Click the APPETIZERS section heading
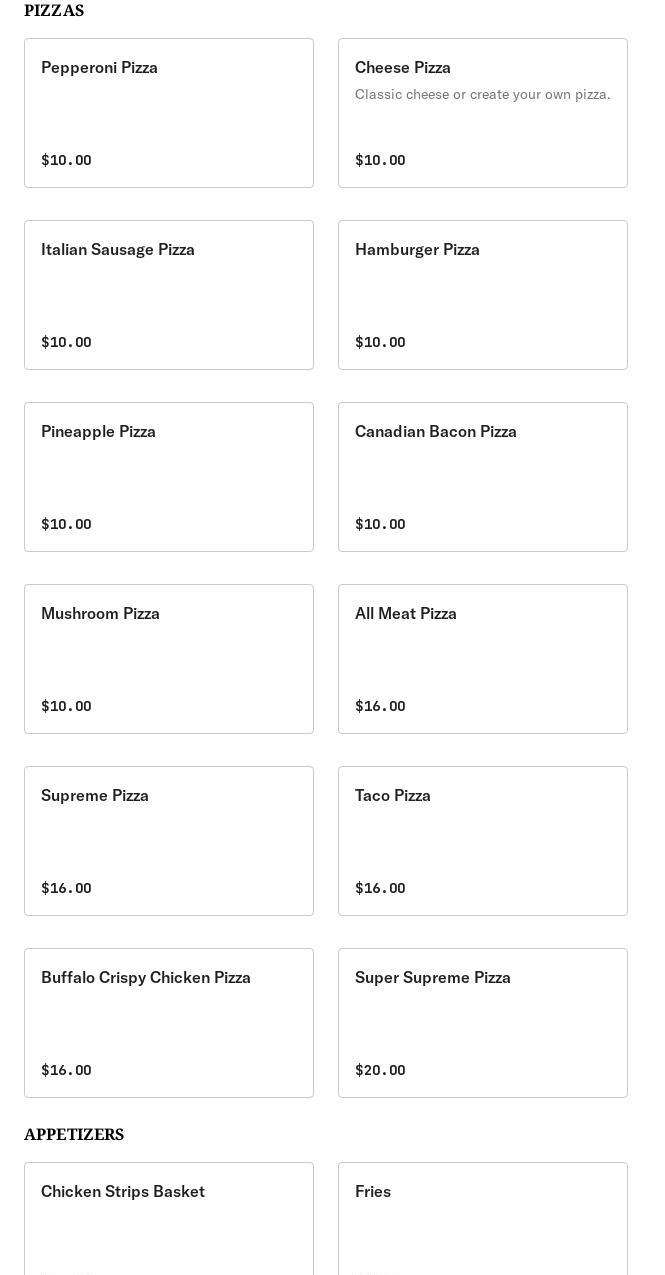Image resolution: width=665 pixels, height=1275 pixels. pos(74,1135)
